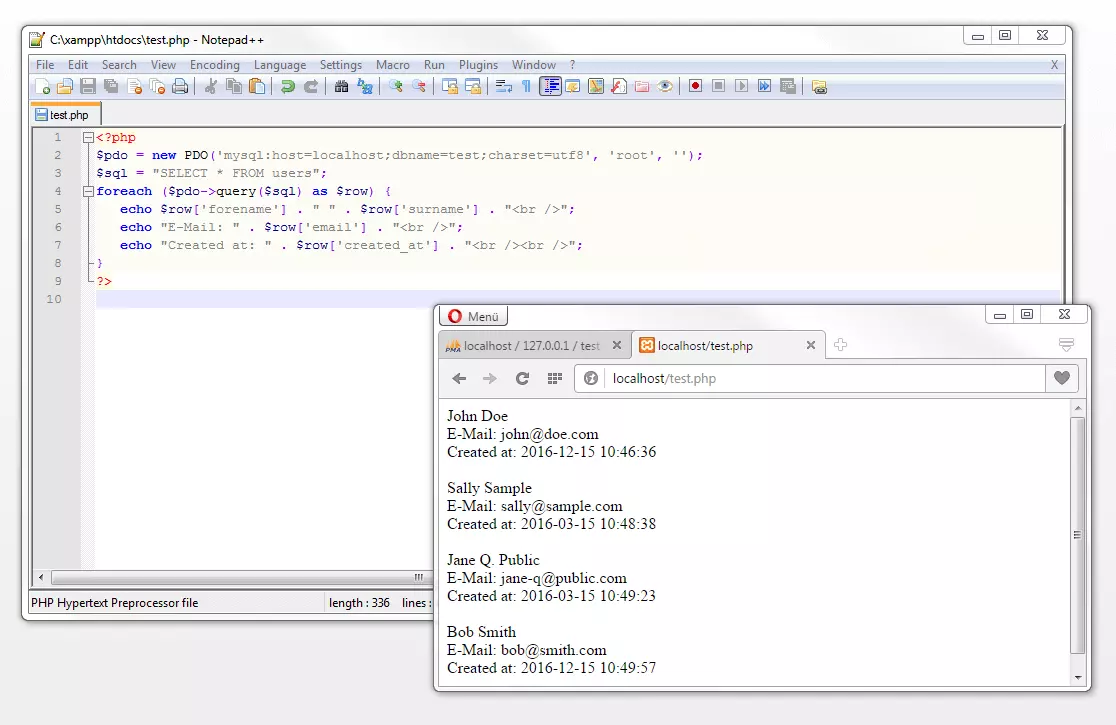Open the Replace dialog from the toolbar
1116x725 pixels.
point(363,86)
